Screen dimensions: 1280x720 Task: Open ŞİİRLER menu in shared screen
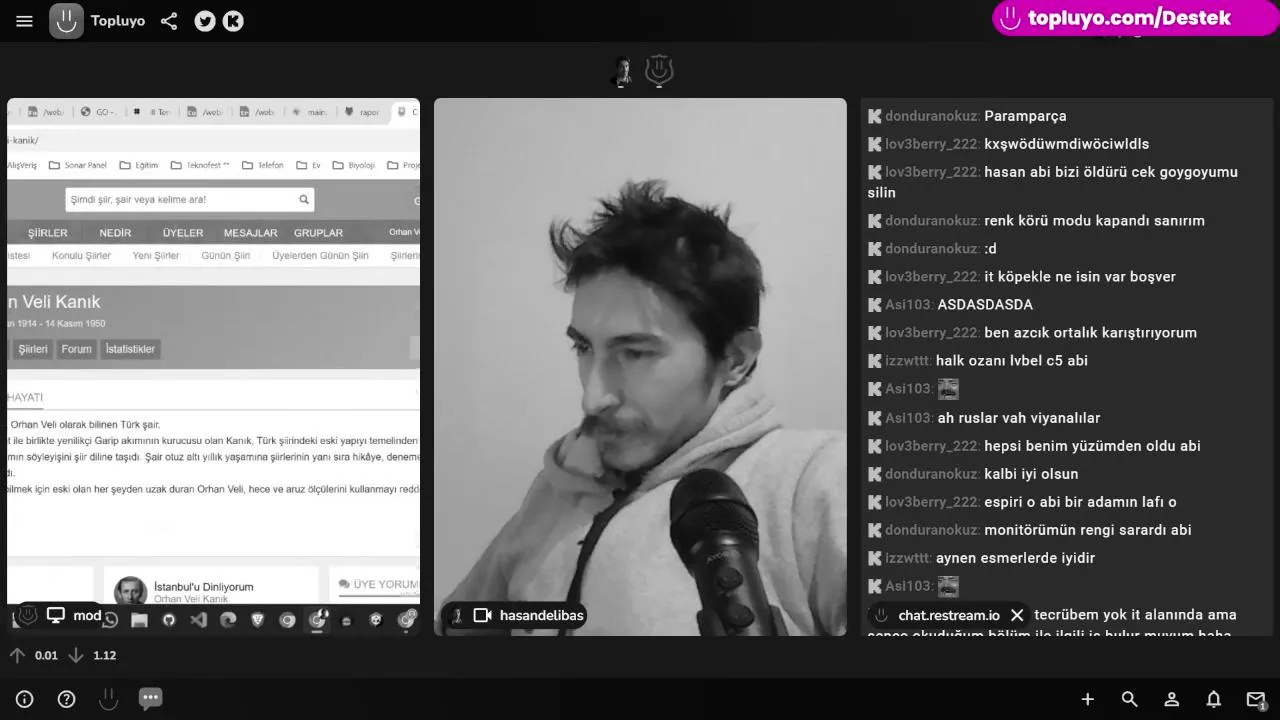(47, 233)
